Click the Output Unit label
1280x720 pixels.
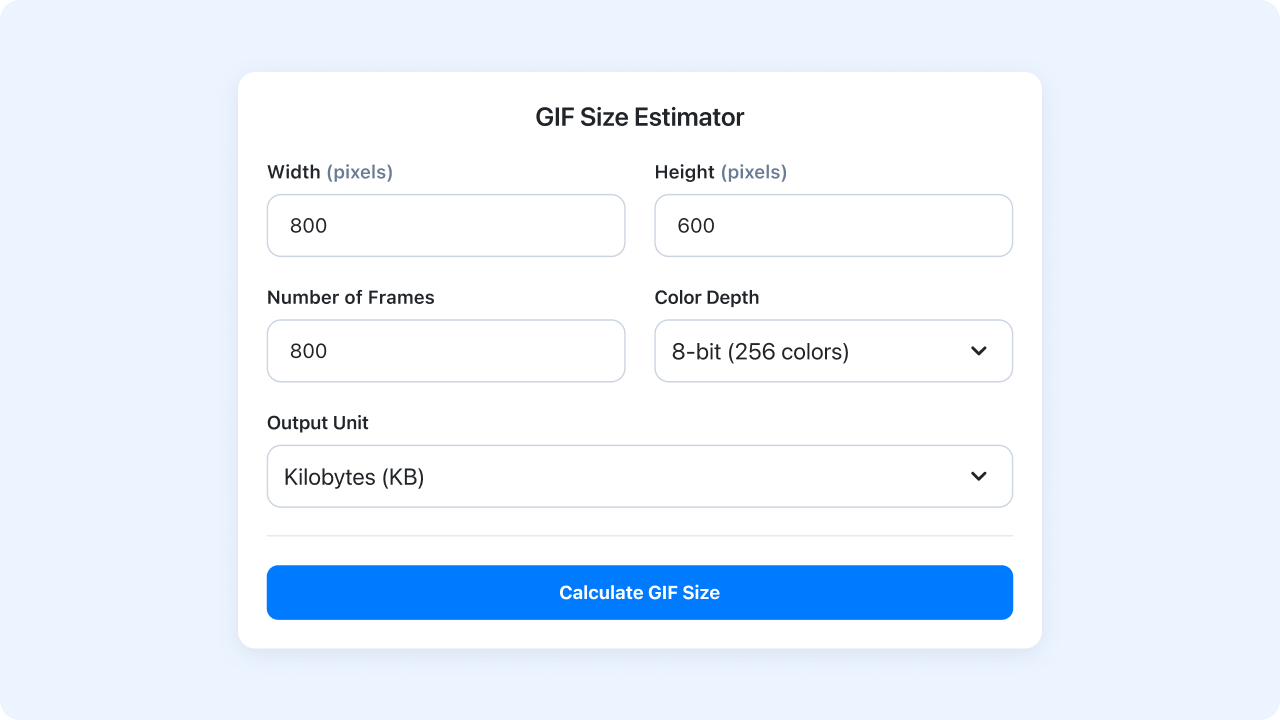point(317,423)
